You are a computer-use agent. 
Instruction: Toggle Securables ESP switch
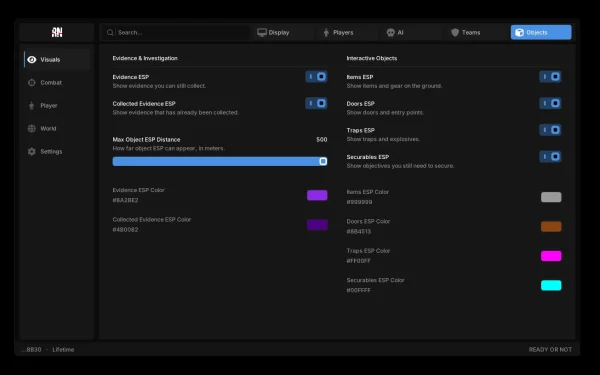pyautogui.click(x=550, y=157)
